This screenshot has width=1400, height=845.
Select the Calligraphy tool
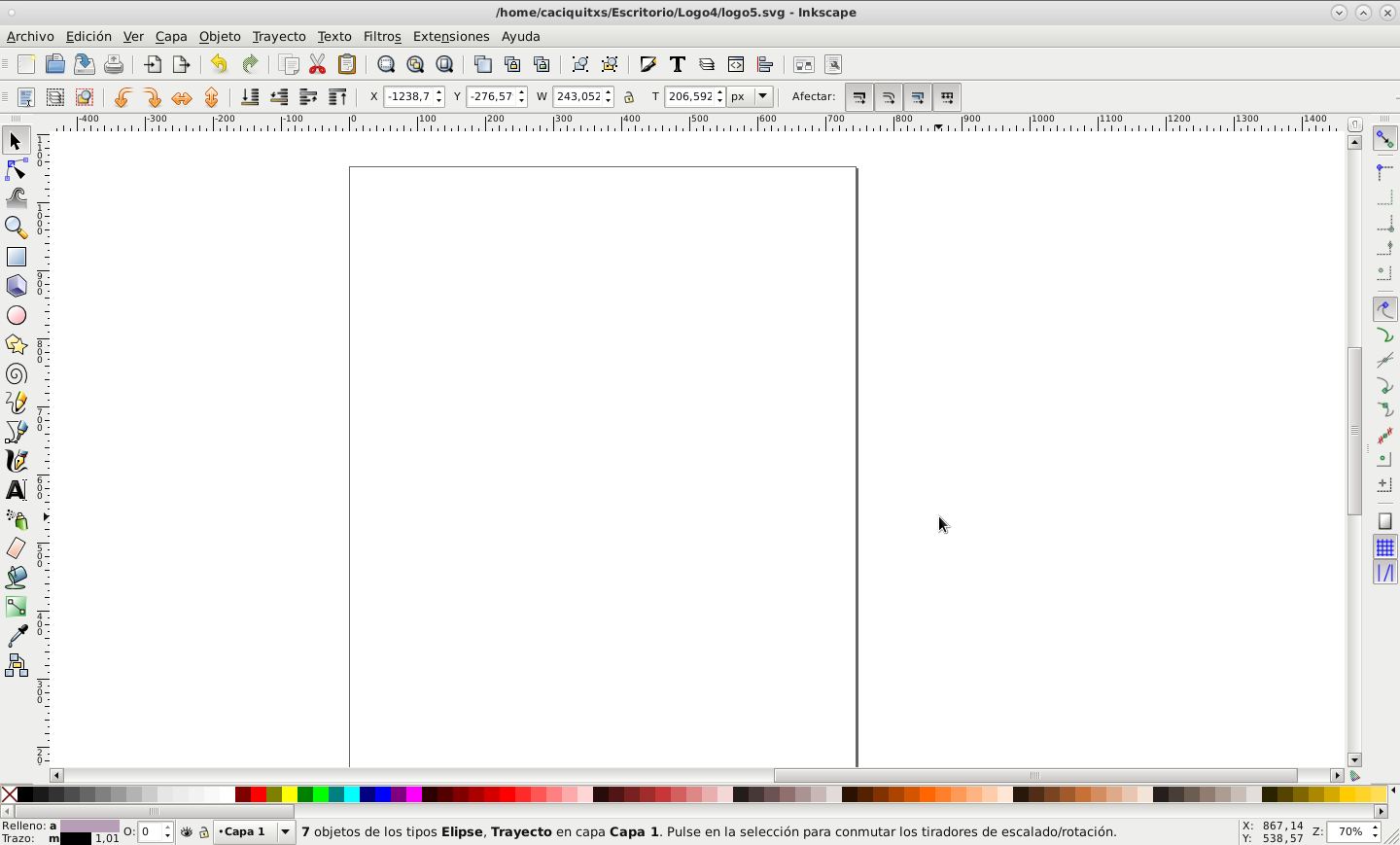[17, 461]
